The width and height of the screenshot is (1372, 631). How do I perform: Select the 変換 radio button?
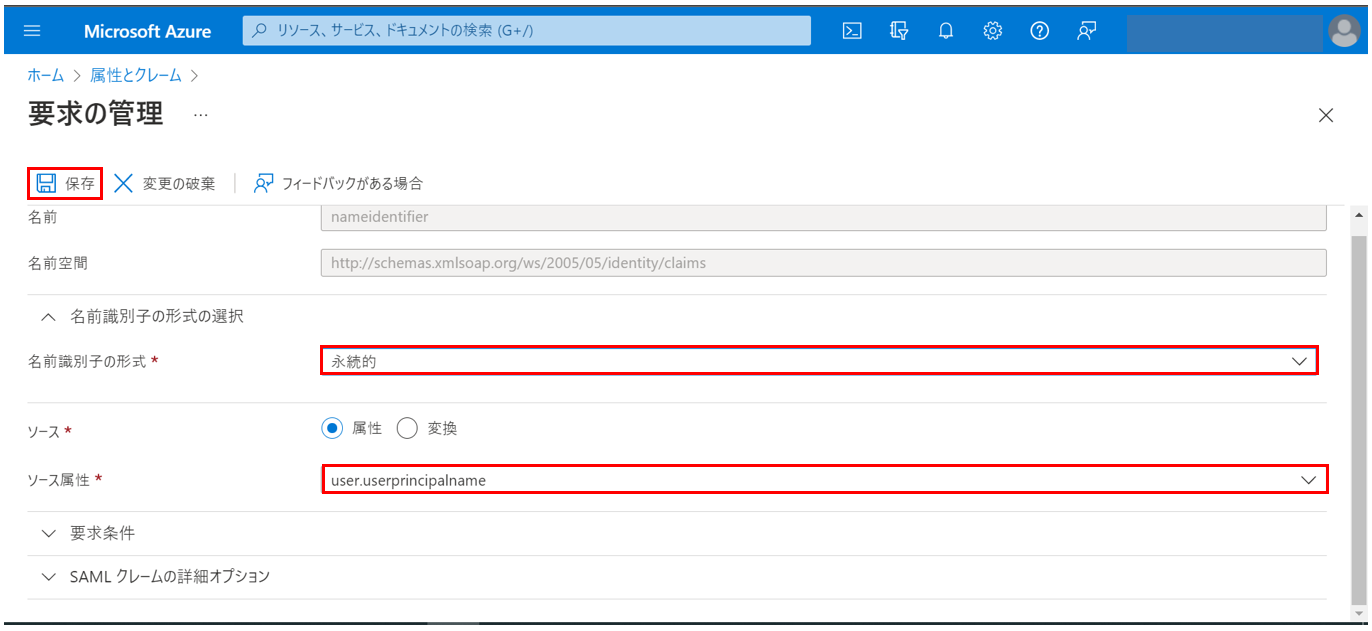point(407,428)
